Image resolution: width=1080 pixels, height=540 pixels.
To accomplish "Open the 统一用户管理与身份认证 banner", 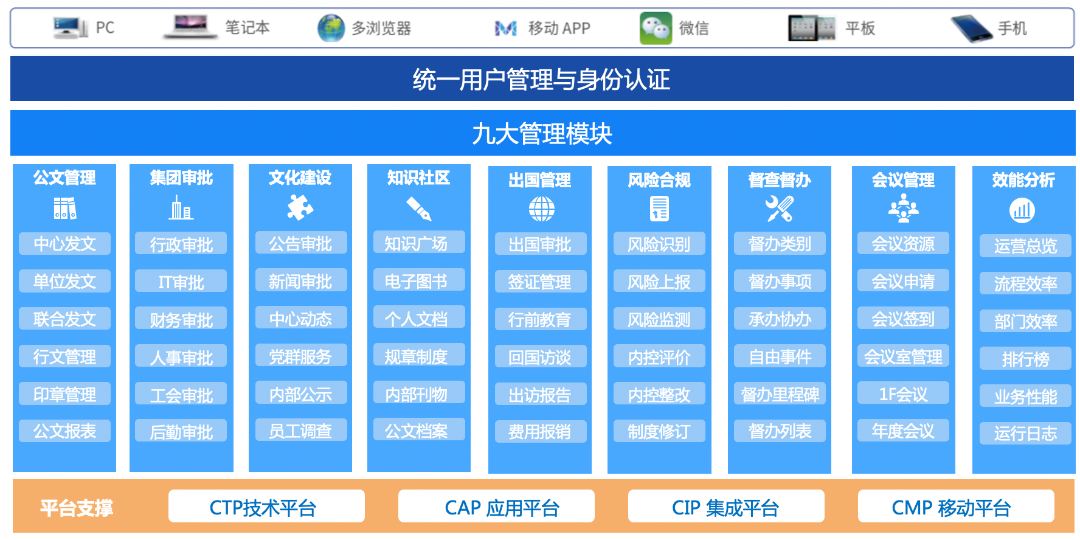I will [541, 79].
